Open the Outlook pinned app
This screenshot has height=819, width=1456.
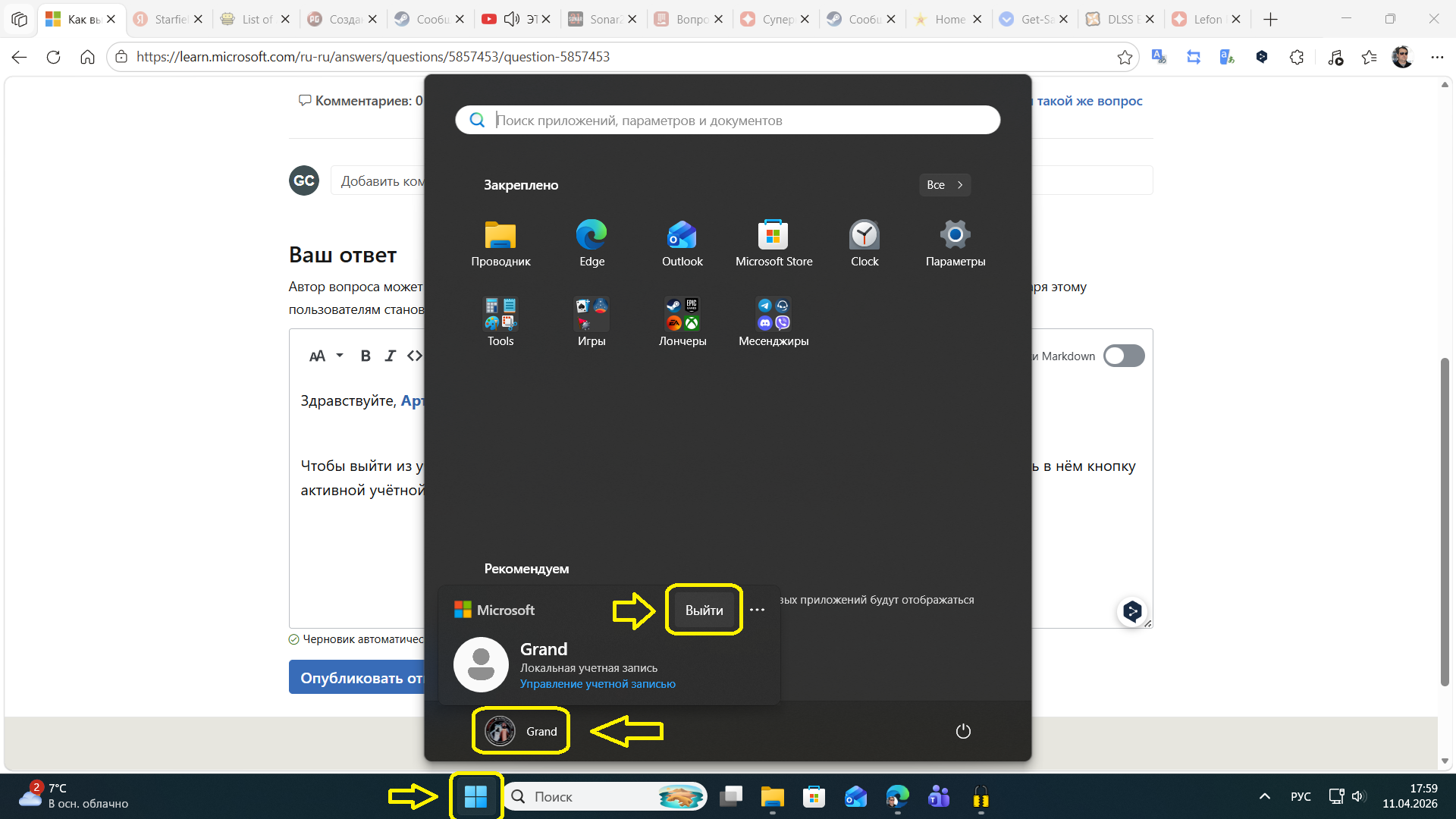682,243
